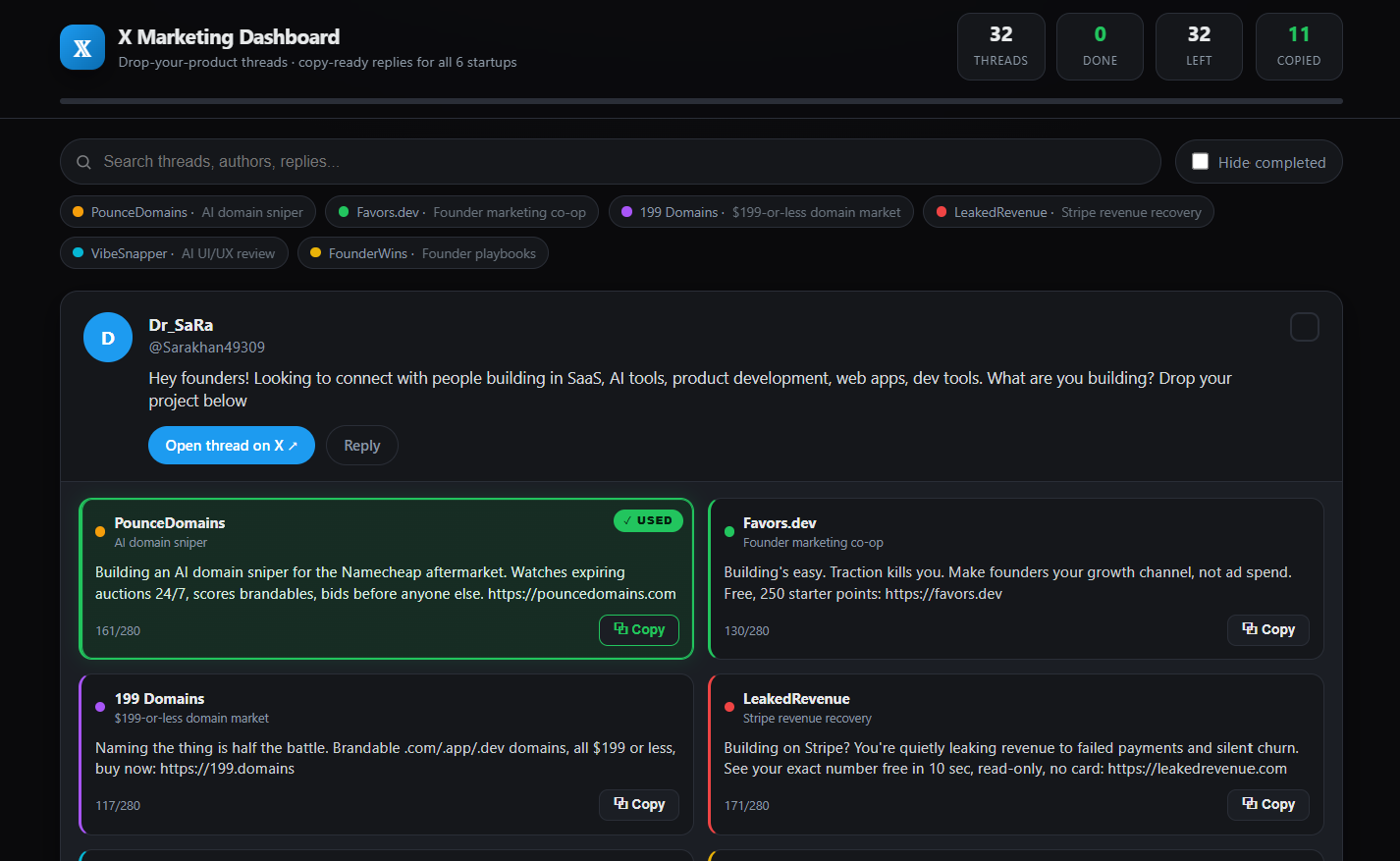Click the X logo app icon
This screenshot has width=1400, height=861.
(82, 47)
